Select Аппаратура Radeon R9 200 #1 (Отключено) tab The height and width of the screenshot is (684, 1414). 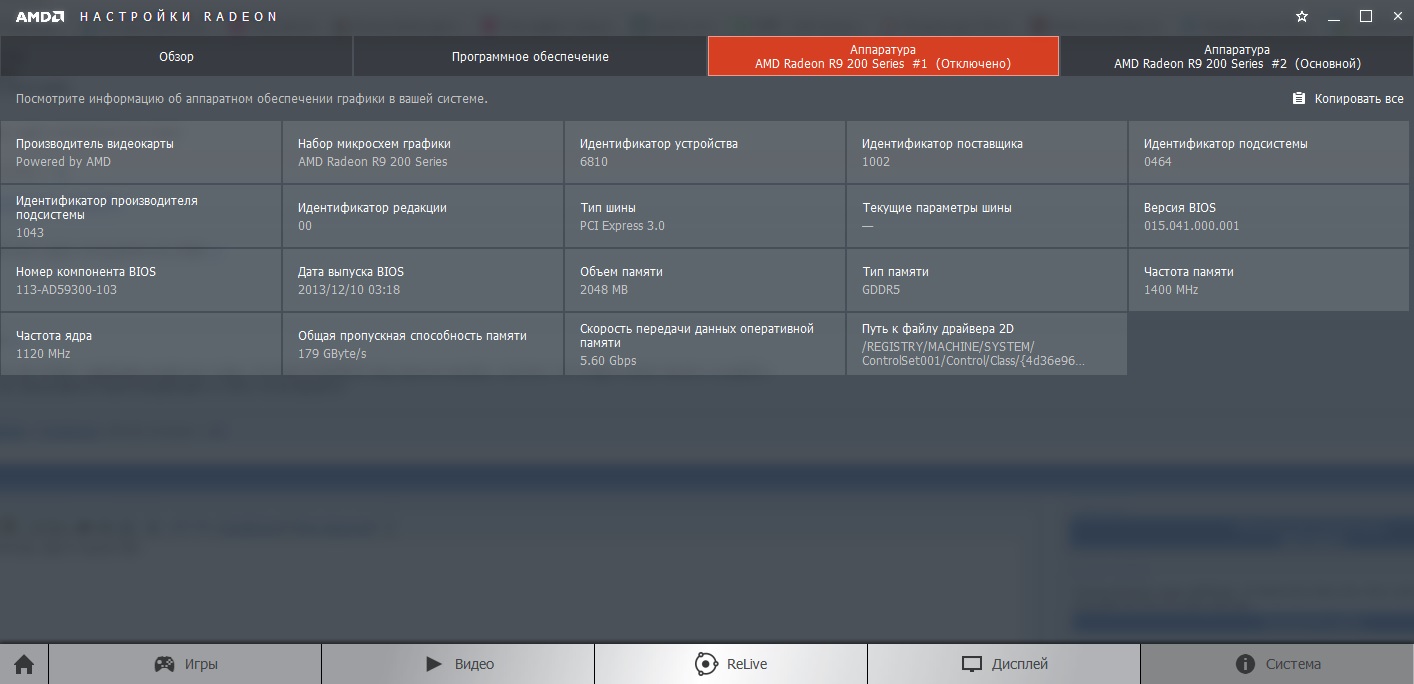[x=883, y=56]
